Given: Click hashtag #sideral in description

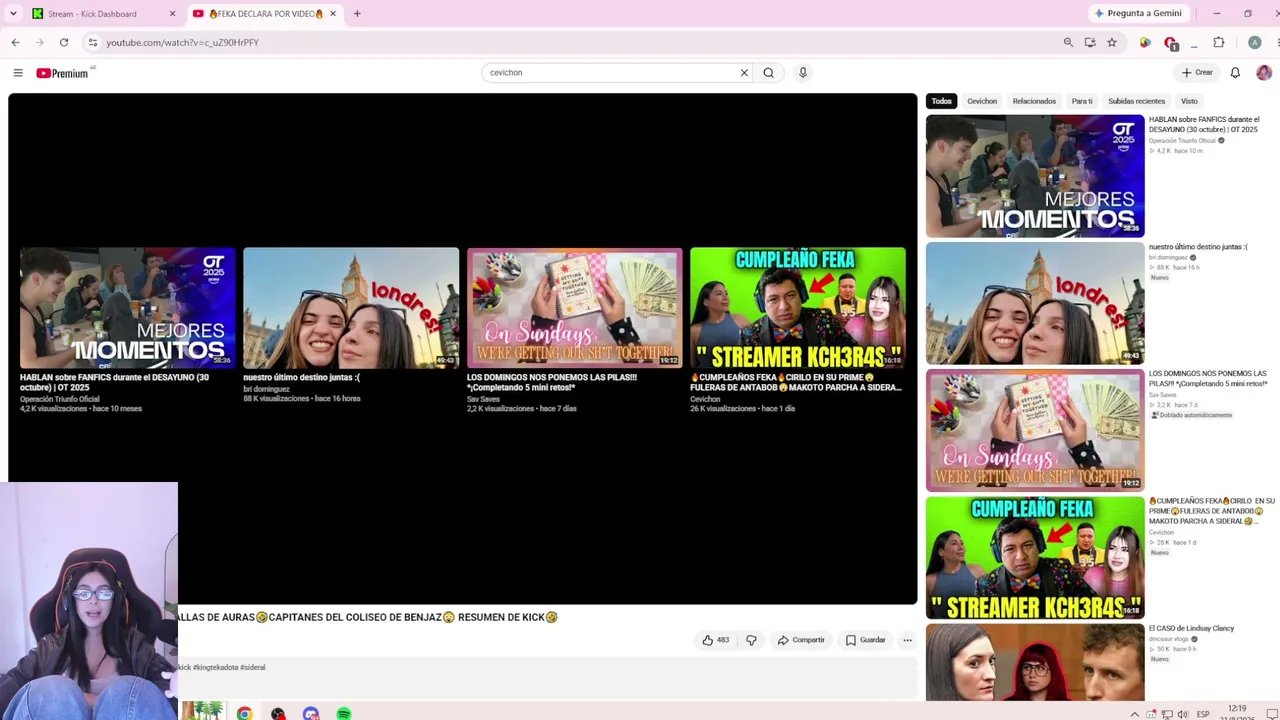Looking at the screenshot, I should click(x=253, y=667).
